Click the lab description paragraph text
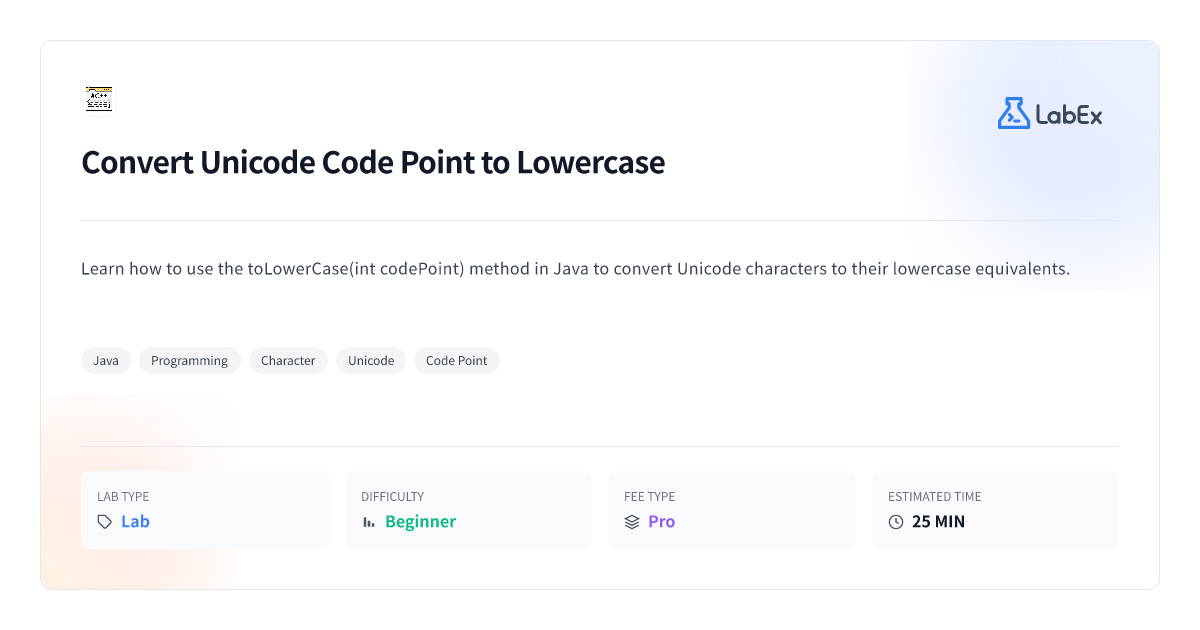This screenshot has height=630, width=1200. pyautogui.click(x=576, y=270)
